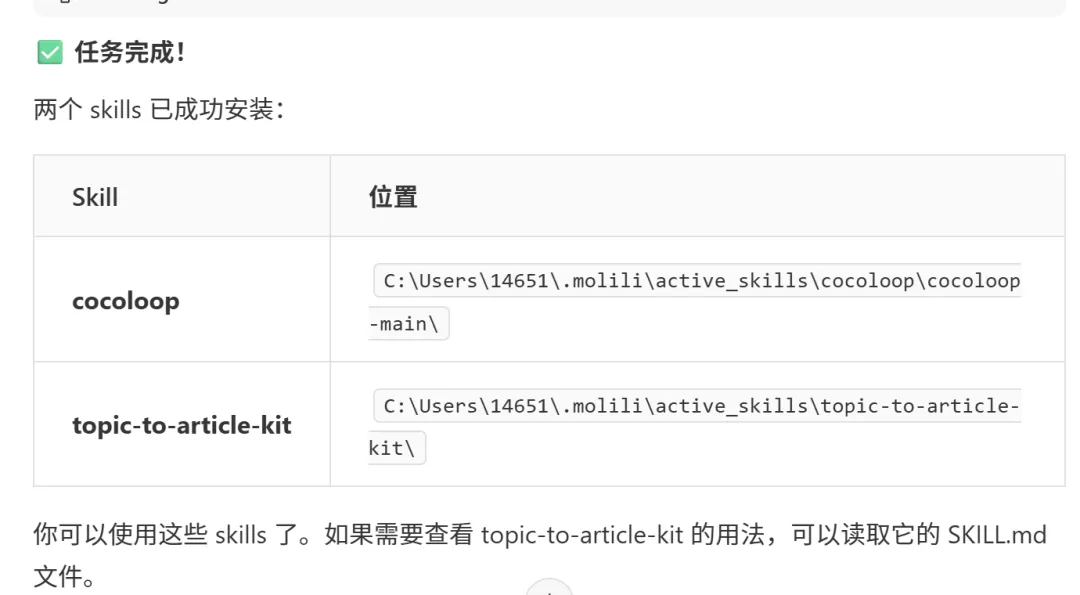Click topic-to-article-kit in the closing paragraph

coord(582,535)
